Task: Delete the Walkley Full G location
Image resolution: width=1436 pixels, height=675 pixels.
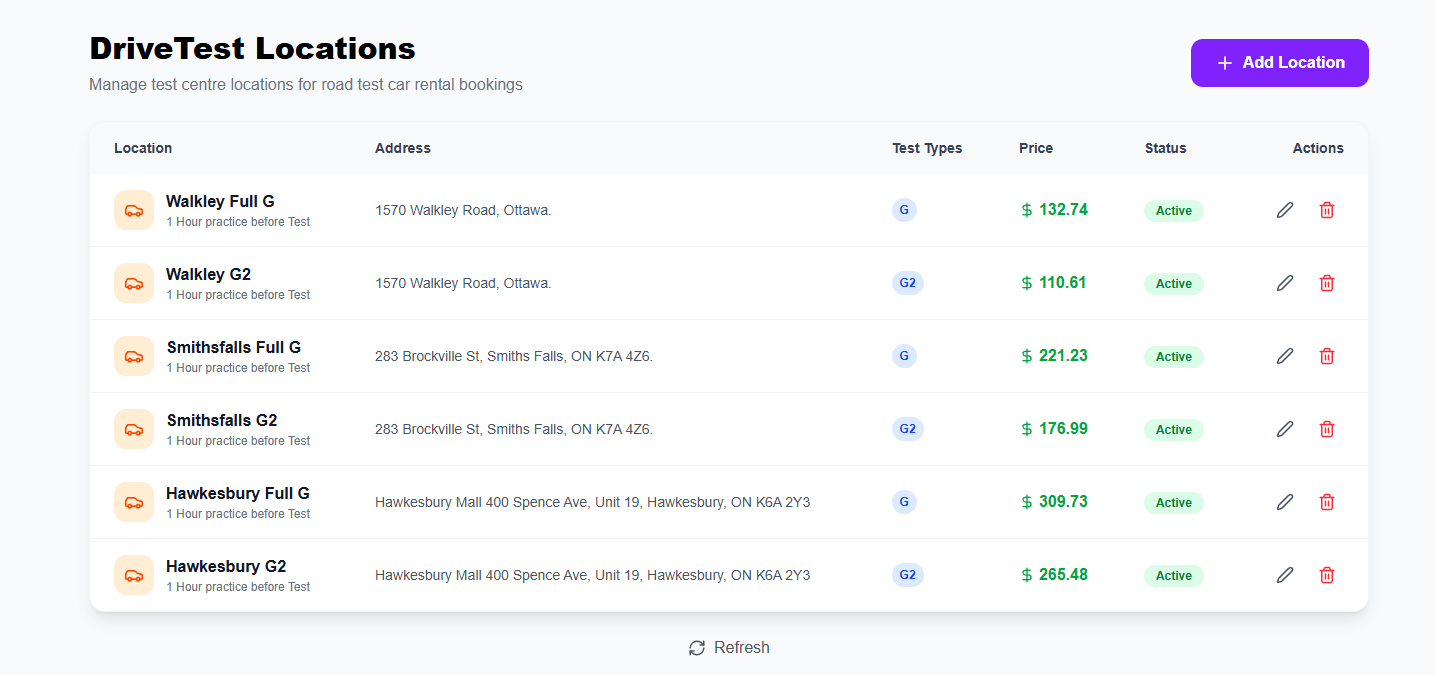Action: tap(1327, 210)
